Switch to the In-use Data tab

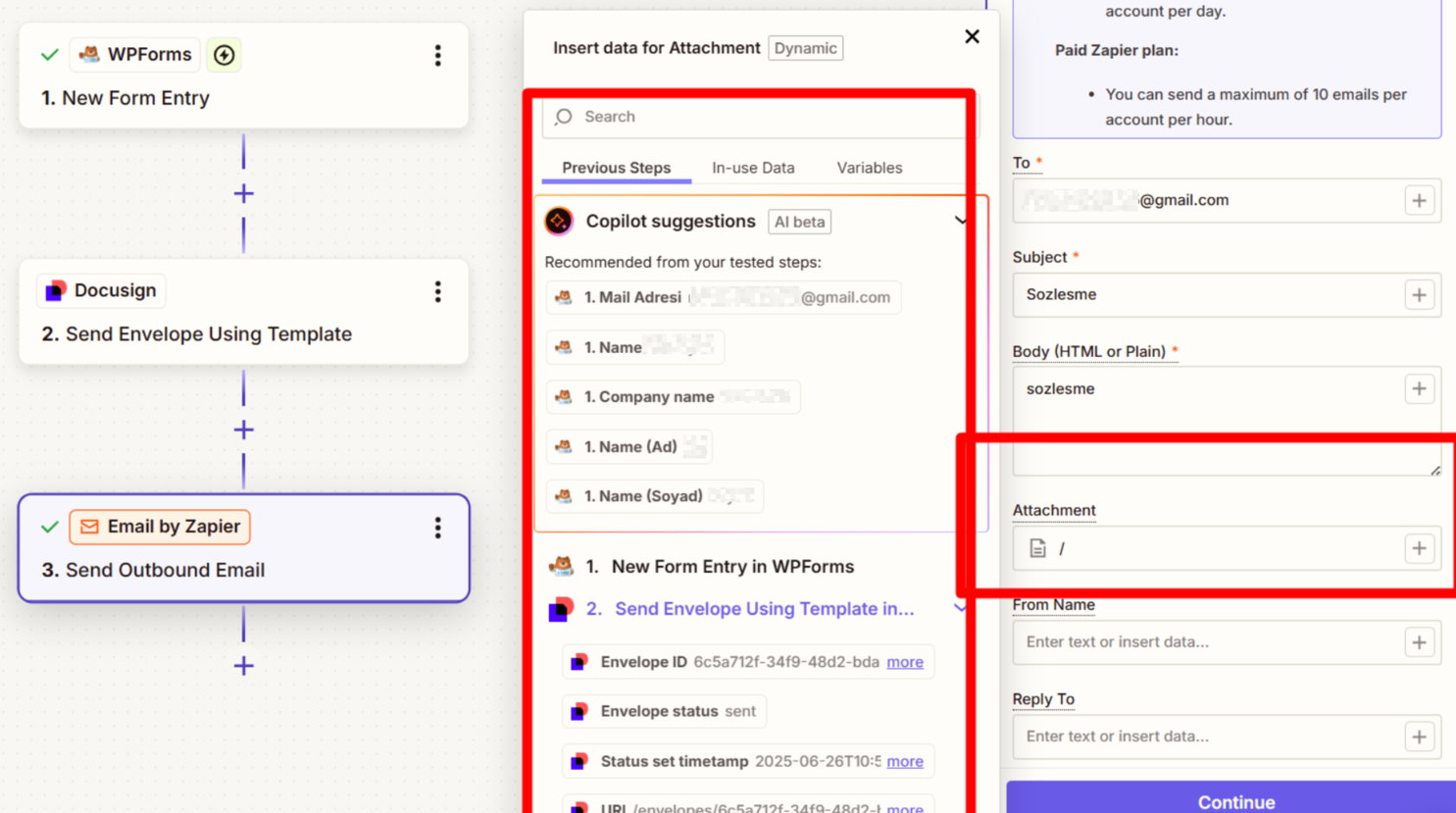pyautogui.click(x=753, y=168)
